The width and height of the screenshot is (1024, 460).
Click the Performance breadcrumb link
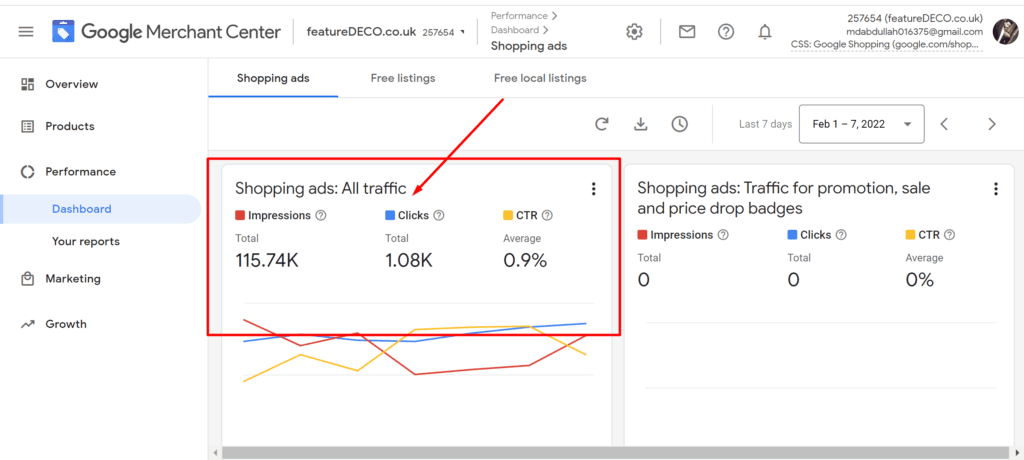519,15
